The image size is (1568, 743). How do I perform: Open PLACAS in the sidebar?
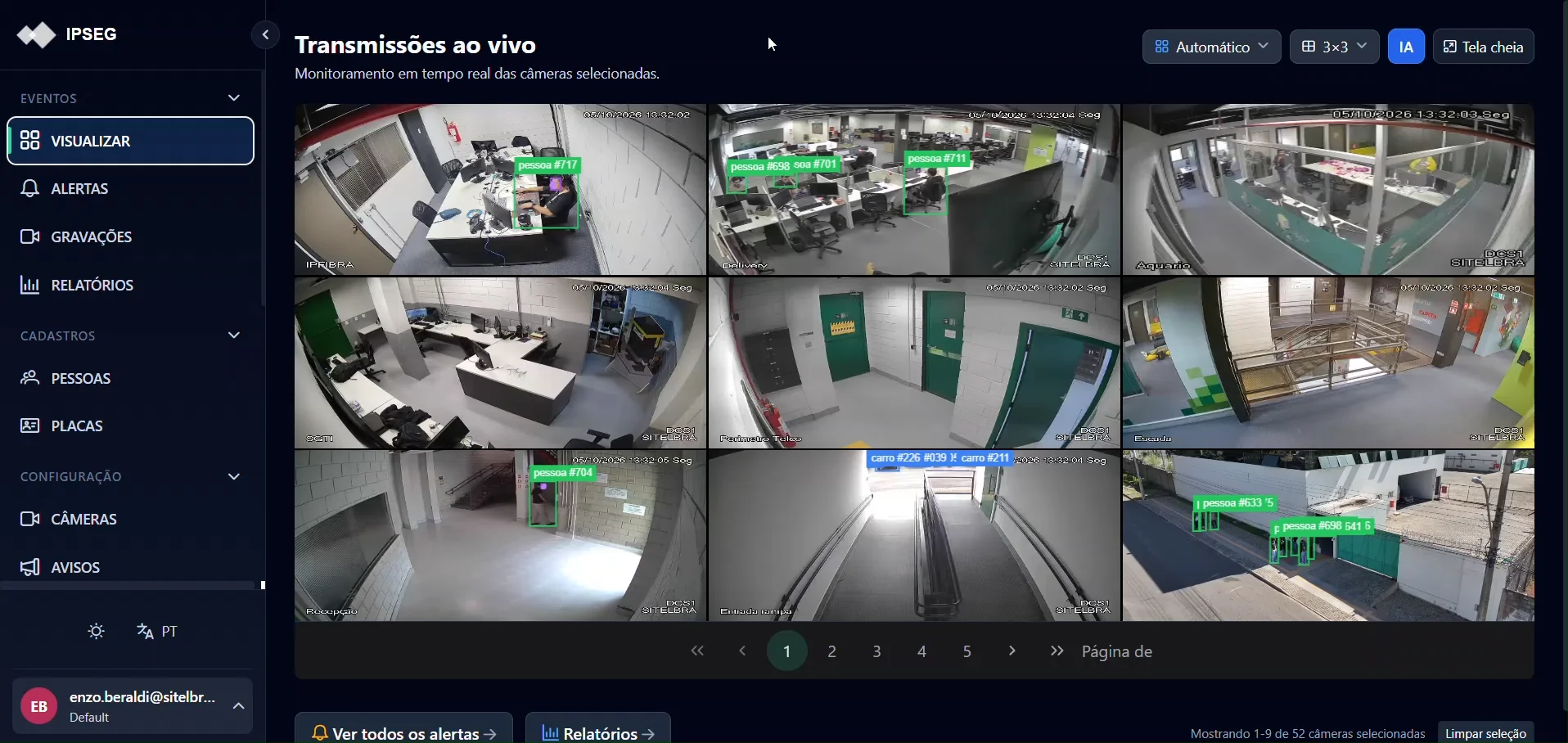(131, 426)
